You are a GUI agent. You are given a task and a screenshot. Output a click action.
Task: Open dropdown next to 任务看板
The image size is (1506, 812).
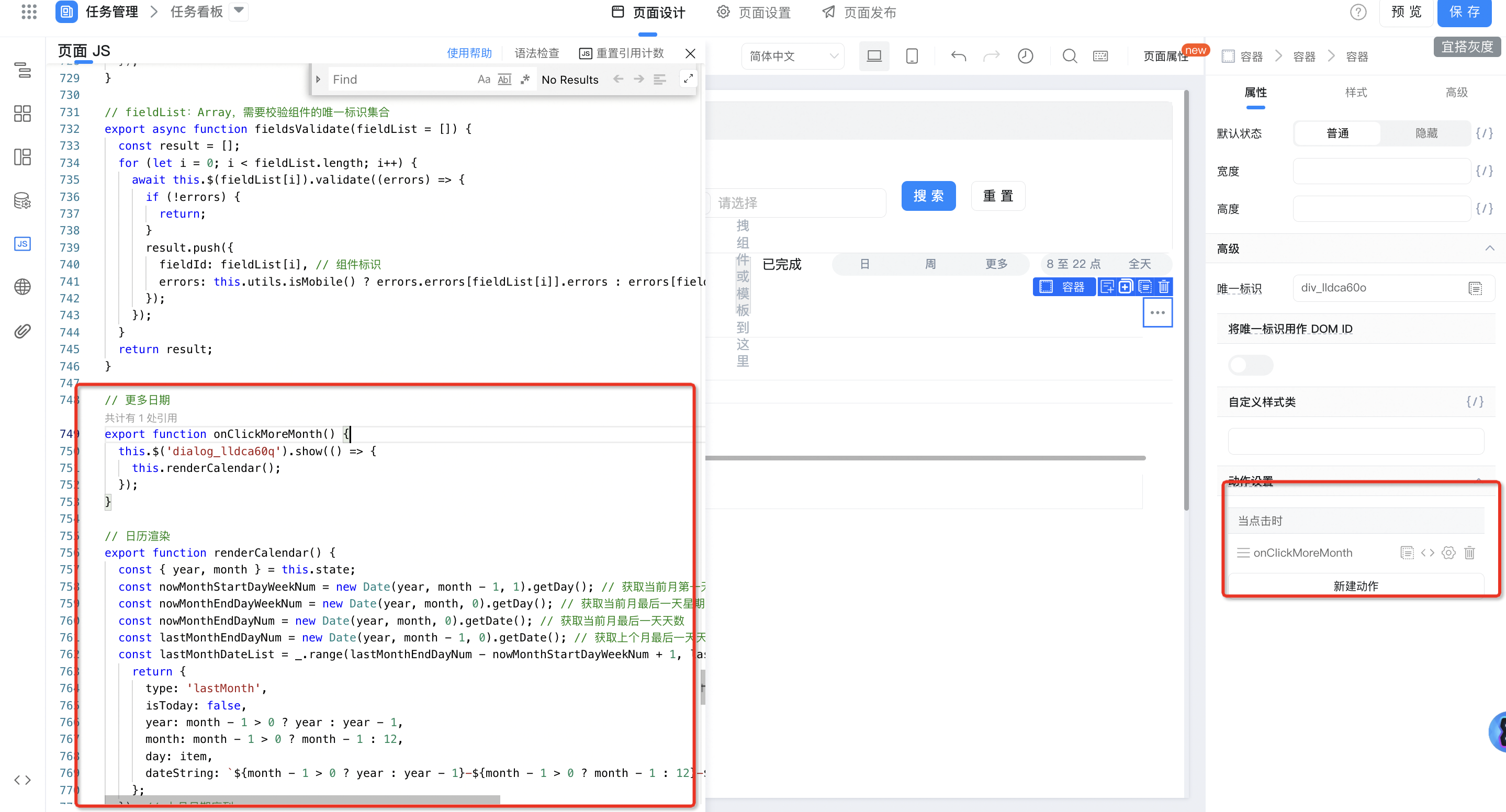[239, 11]
